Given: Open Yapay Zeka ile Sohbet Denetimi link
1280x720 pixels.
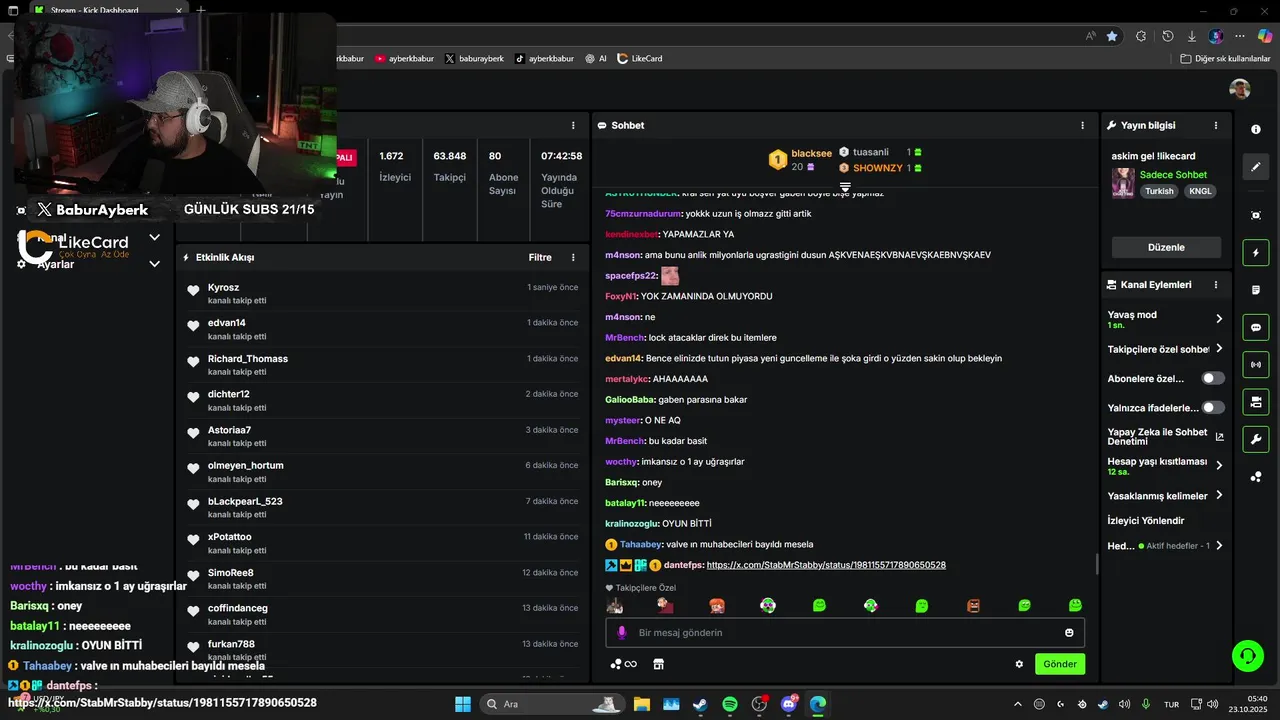Looking at the screenshot, I should pyautogui.click(x=1165, y=436).
